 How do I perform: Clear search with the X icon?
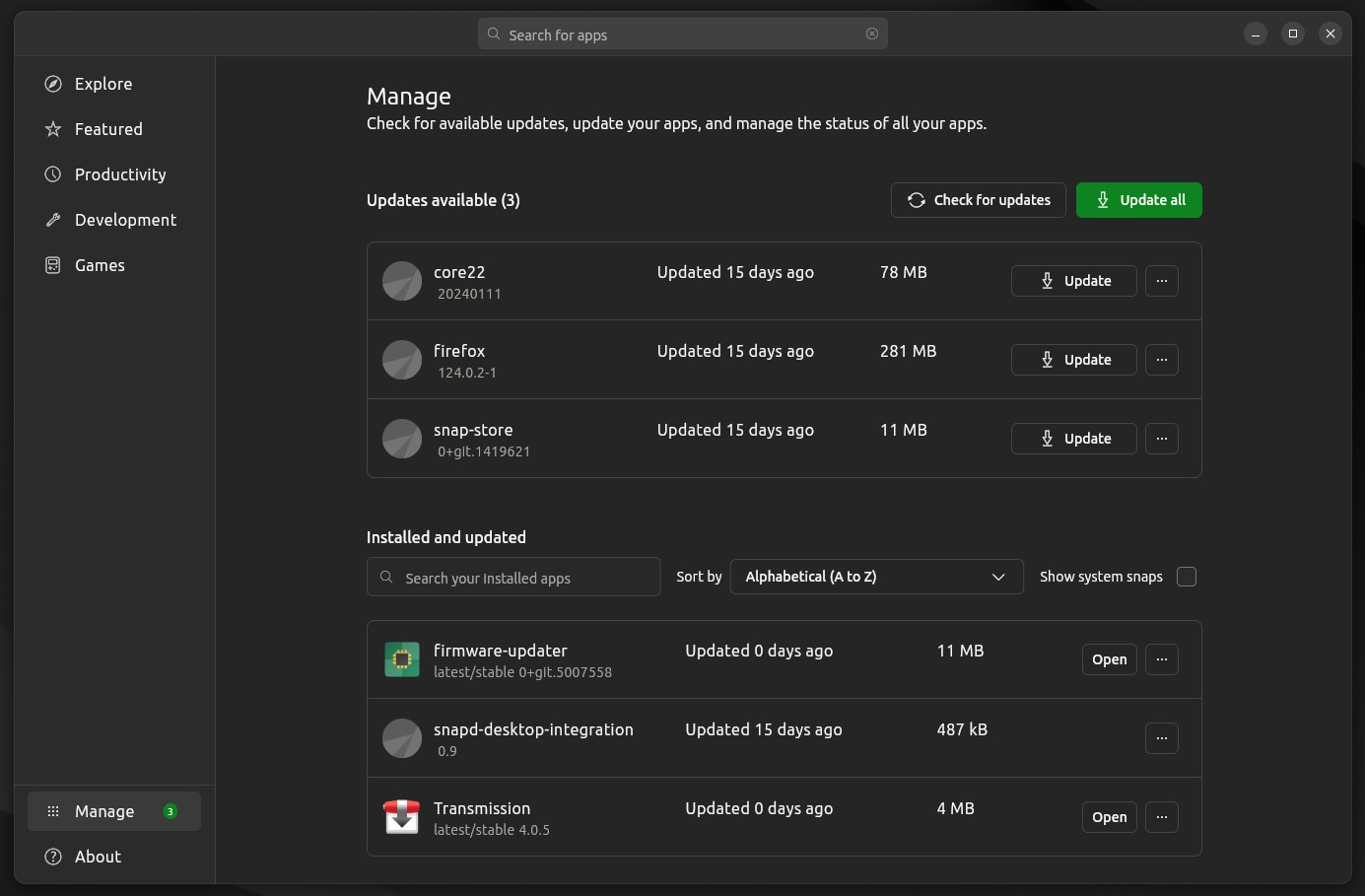click(872, 34)
